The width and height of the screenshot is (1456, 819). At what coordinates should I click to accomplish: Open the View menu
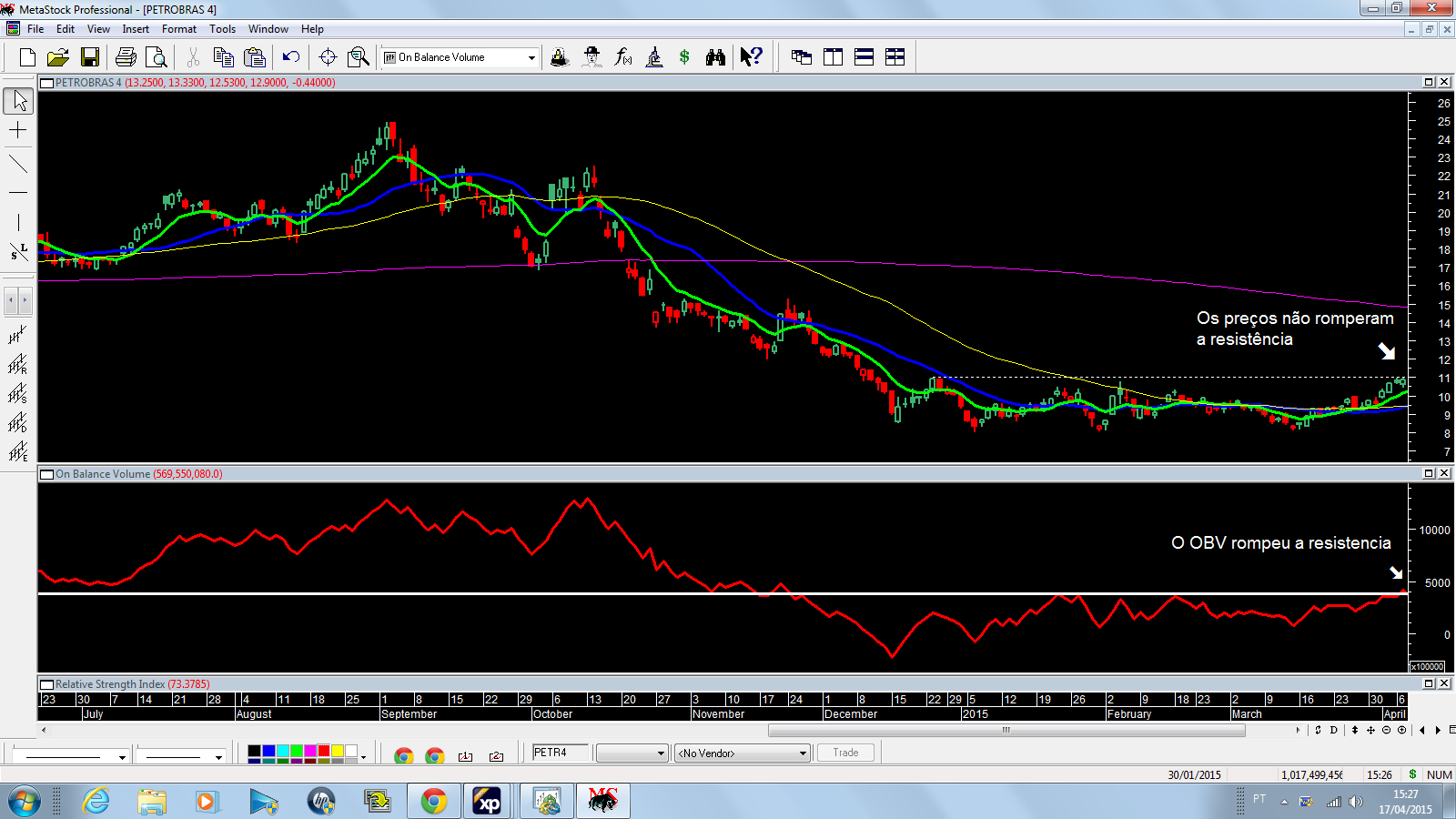(98, 29)
